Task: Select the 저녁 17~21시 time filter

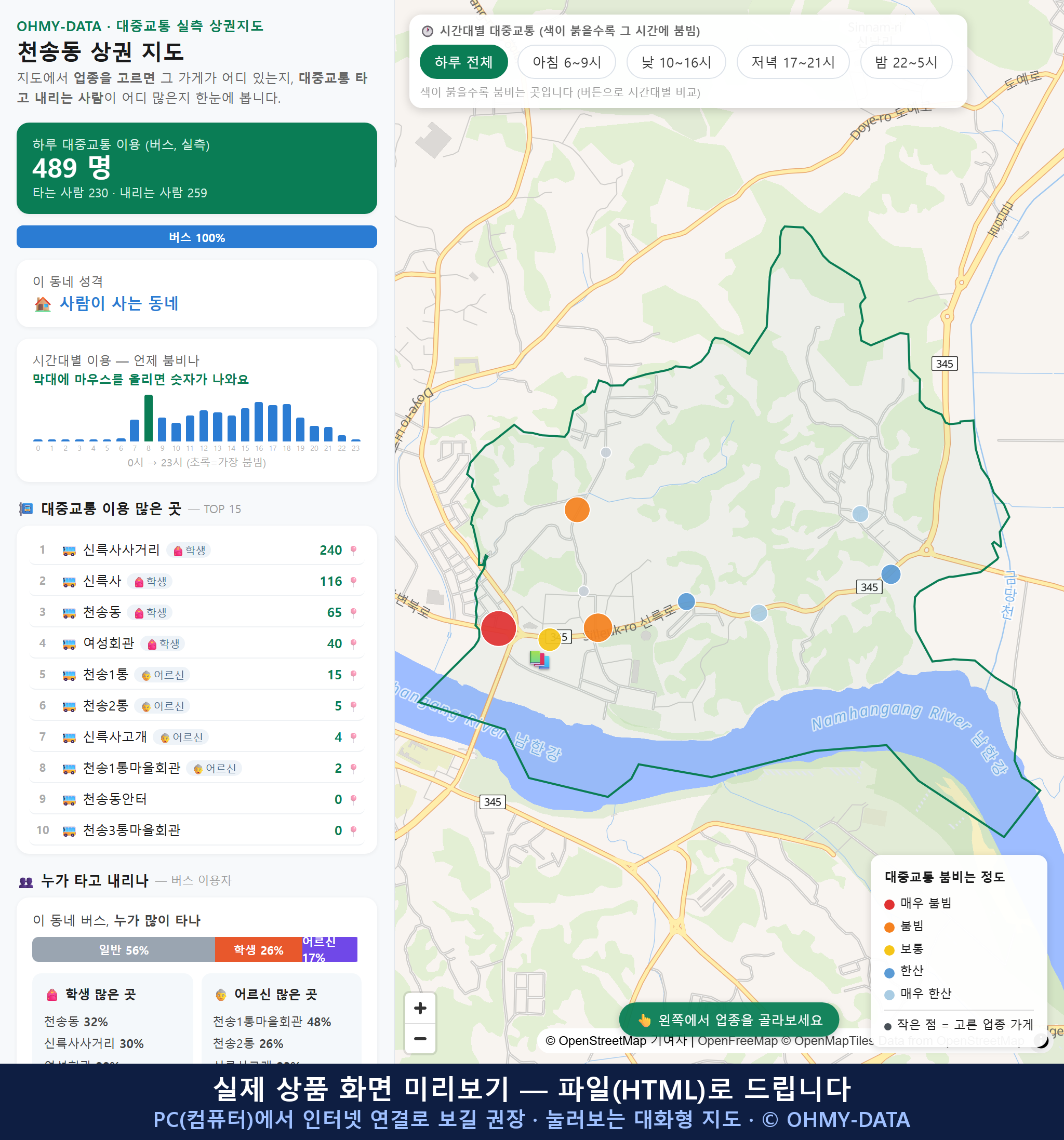Action: pyautogui.click(x=793, y=62)
